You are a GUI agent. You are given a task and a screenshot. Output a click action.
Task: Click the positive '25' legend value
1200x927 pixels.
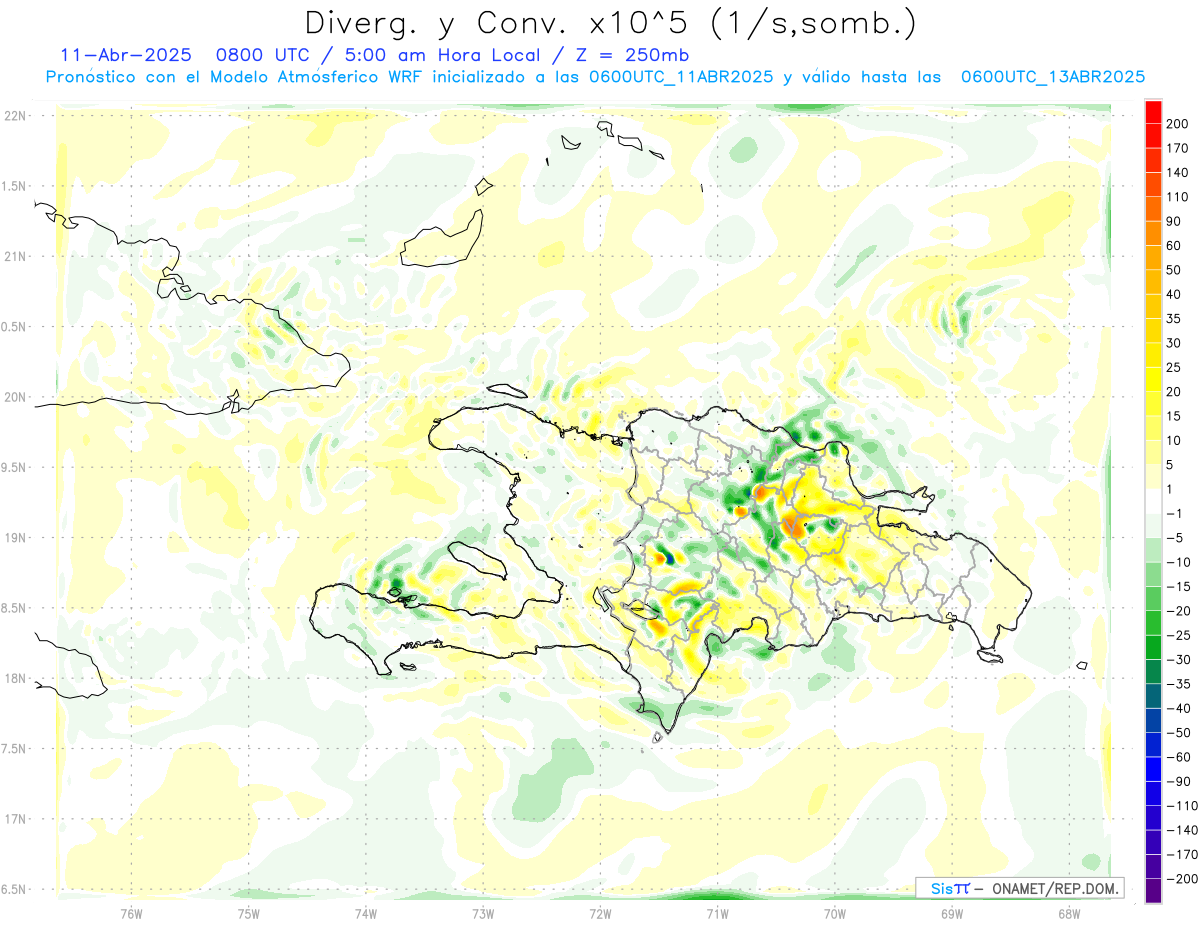click(1176, 368)
